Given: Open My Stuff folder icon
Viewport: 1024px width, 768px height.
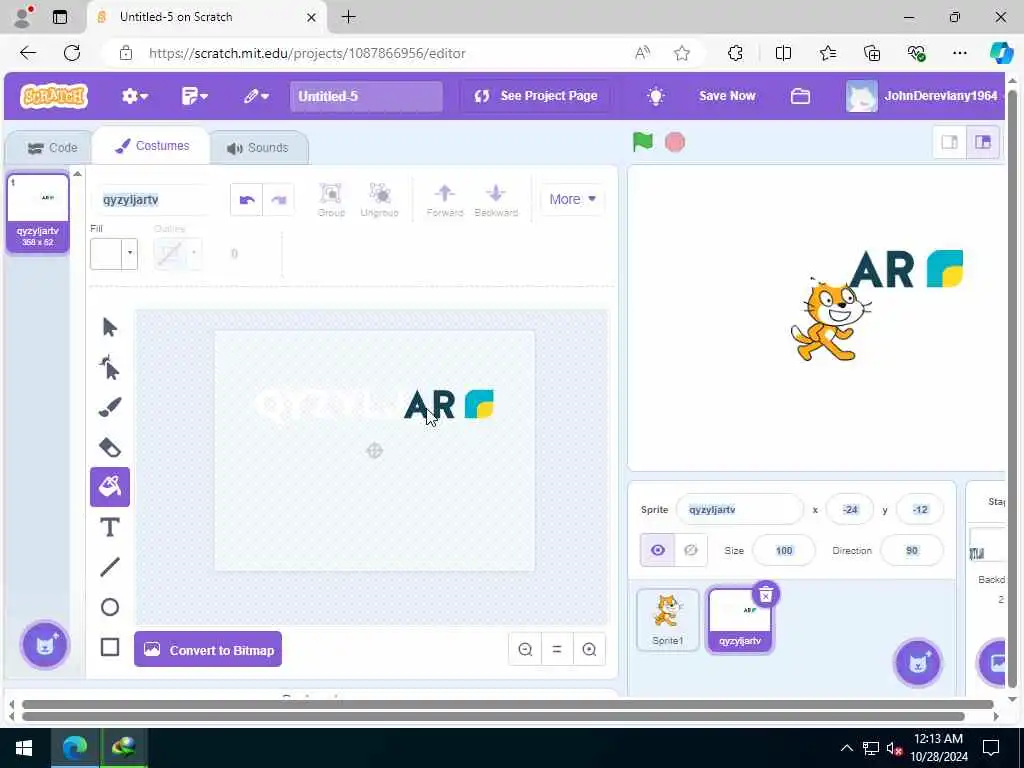Looking at the screenshot, I should pos(800,96).
